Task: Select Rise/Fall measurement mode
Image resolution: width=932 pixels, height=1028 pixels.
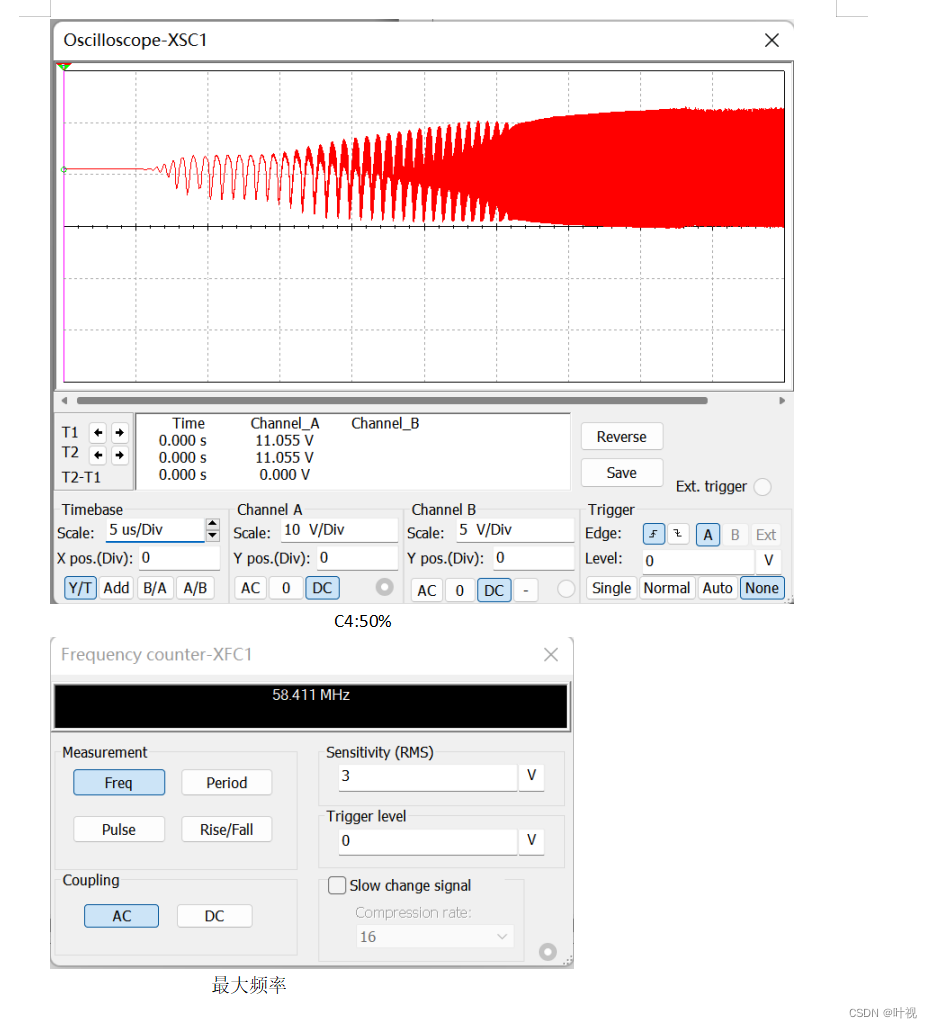Action: 227,829
